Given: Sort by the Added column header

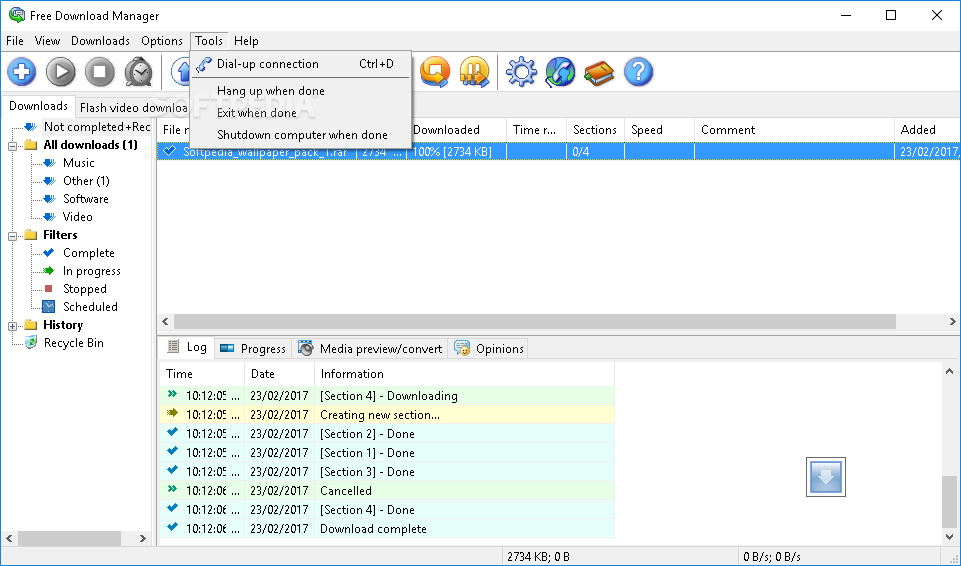Looking at the screenshot, I should [927, 130].
